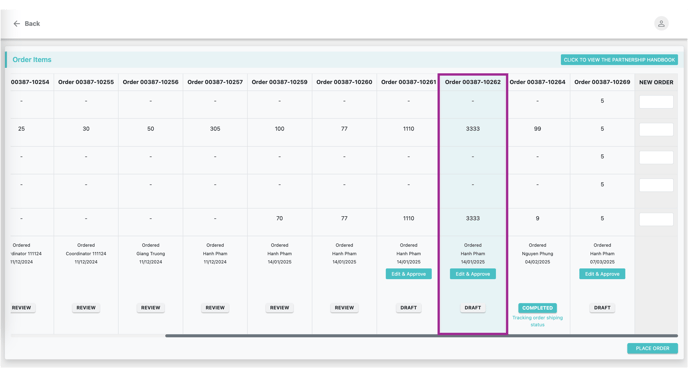Click REVIEW under Order 00387-10256

[x=150, y=308]
